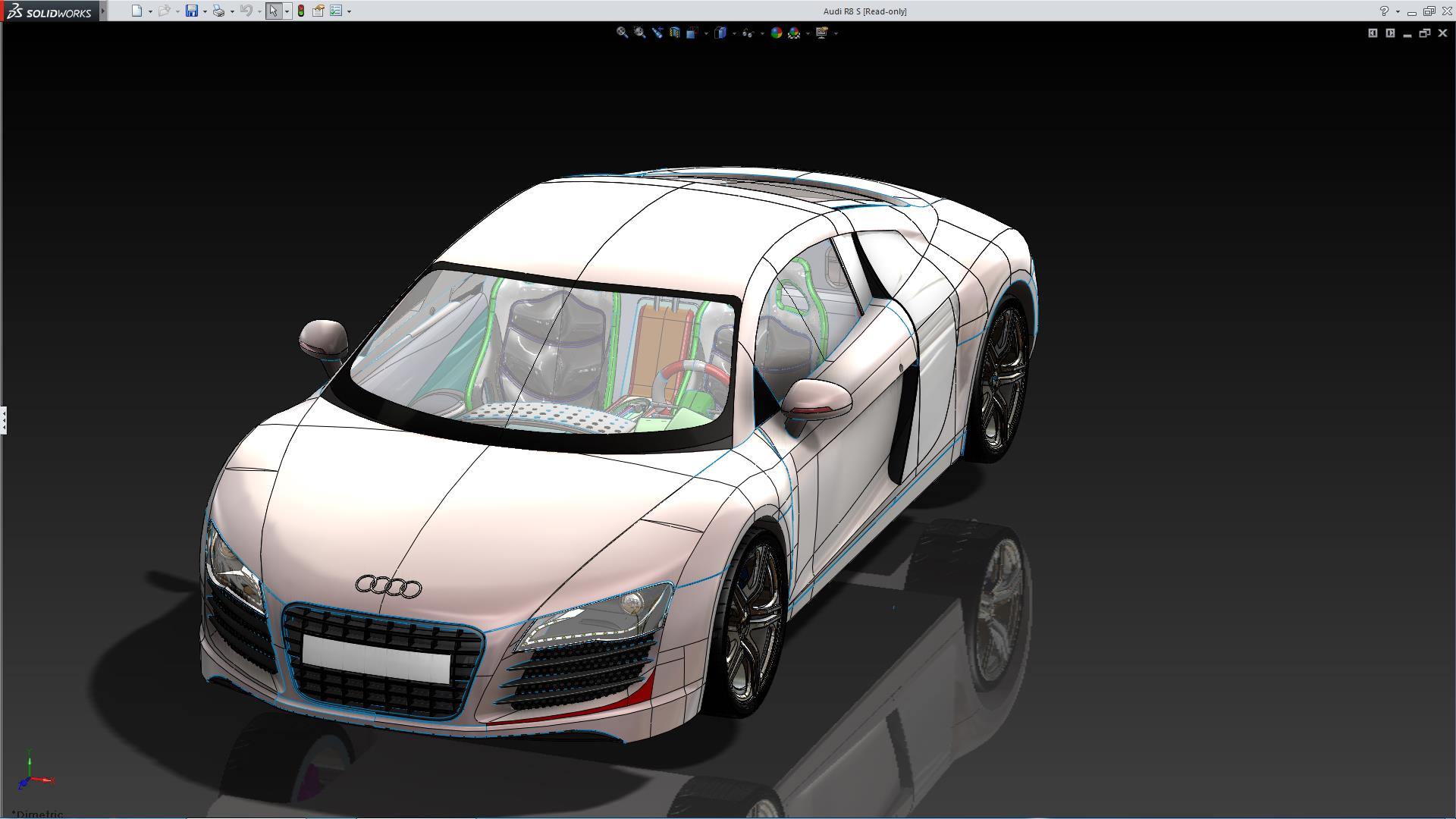Click the Zoom to Area icon
The width and height of the screenshot is (1456, 819).
639,33
